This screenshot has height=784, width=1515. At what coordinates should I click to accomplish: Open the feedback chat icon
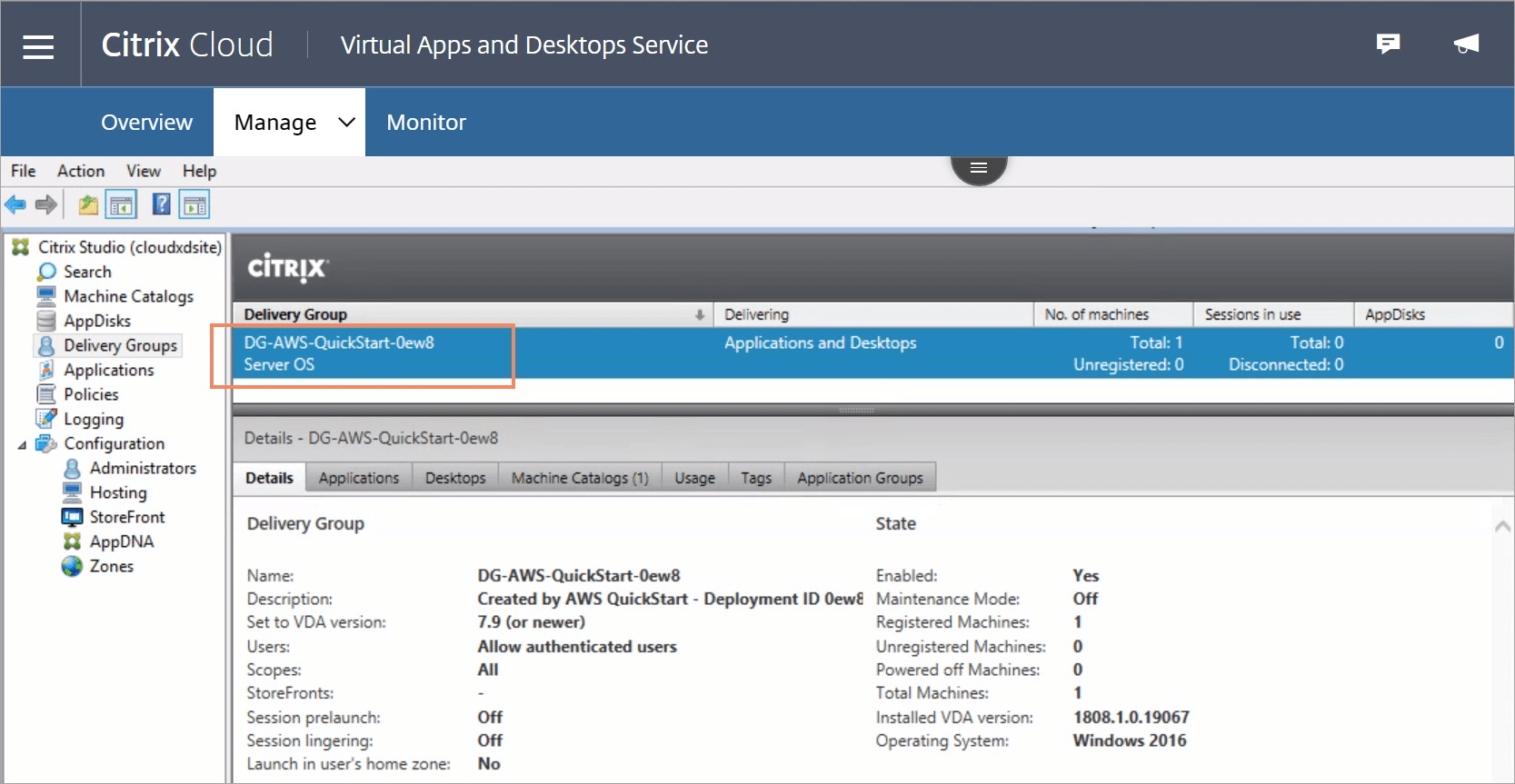[x=1388, y=44]
